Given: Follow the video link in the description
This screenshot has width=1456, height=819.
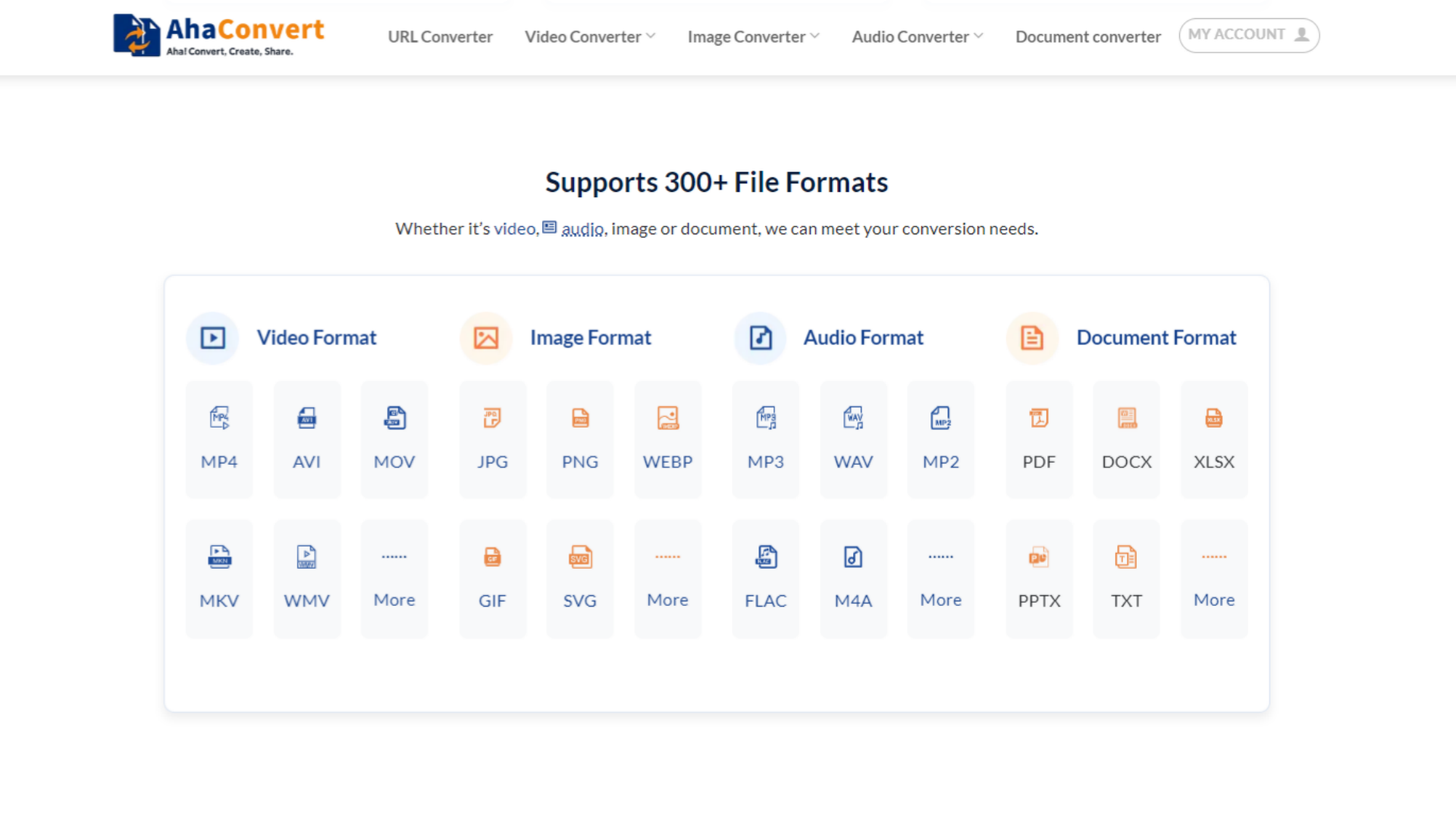Looking at the screenshot, I should pyautogui.click(x=515, y=228).
